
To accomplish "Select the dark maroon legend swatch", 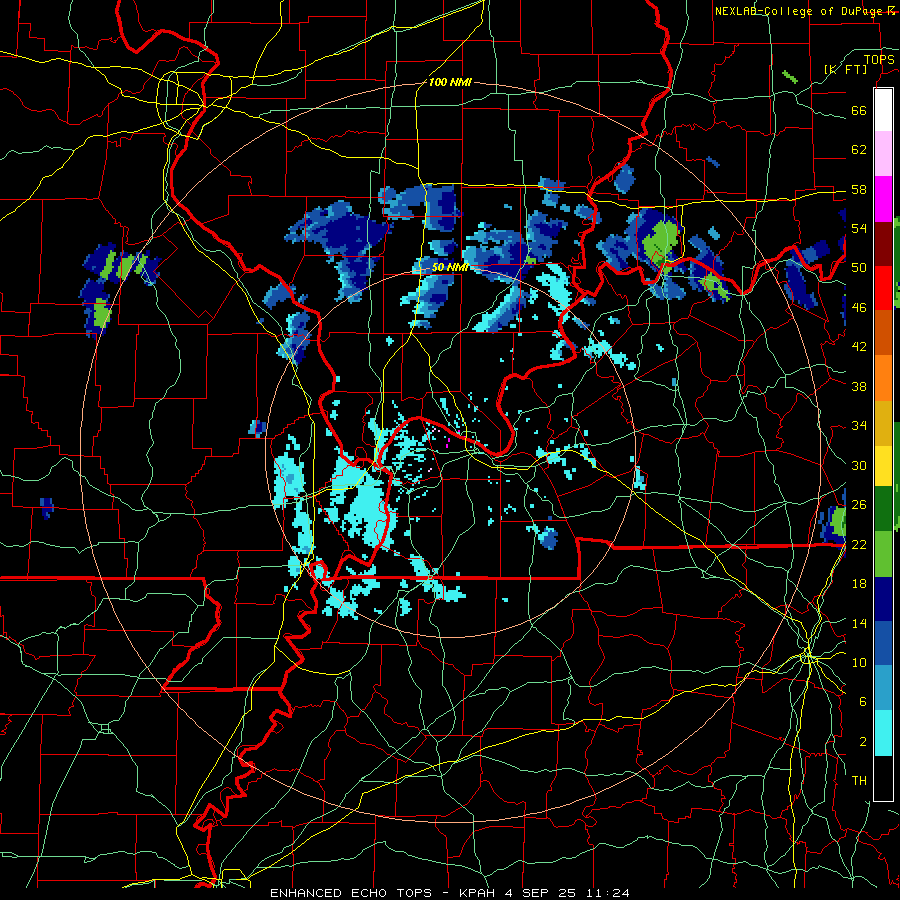I will coord(883,244).
